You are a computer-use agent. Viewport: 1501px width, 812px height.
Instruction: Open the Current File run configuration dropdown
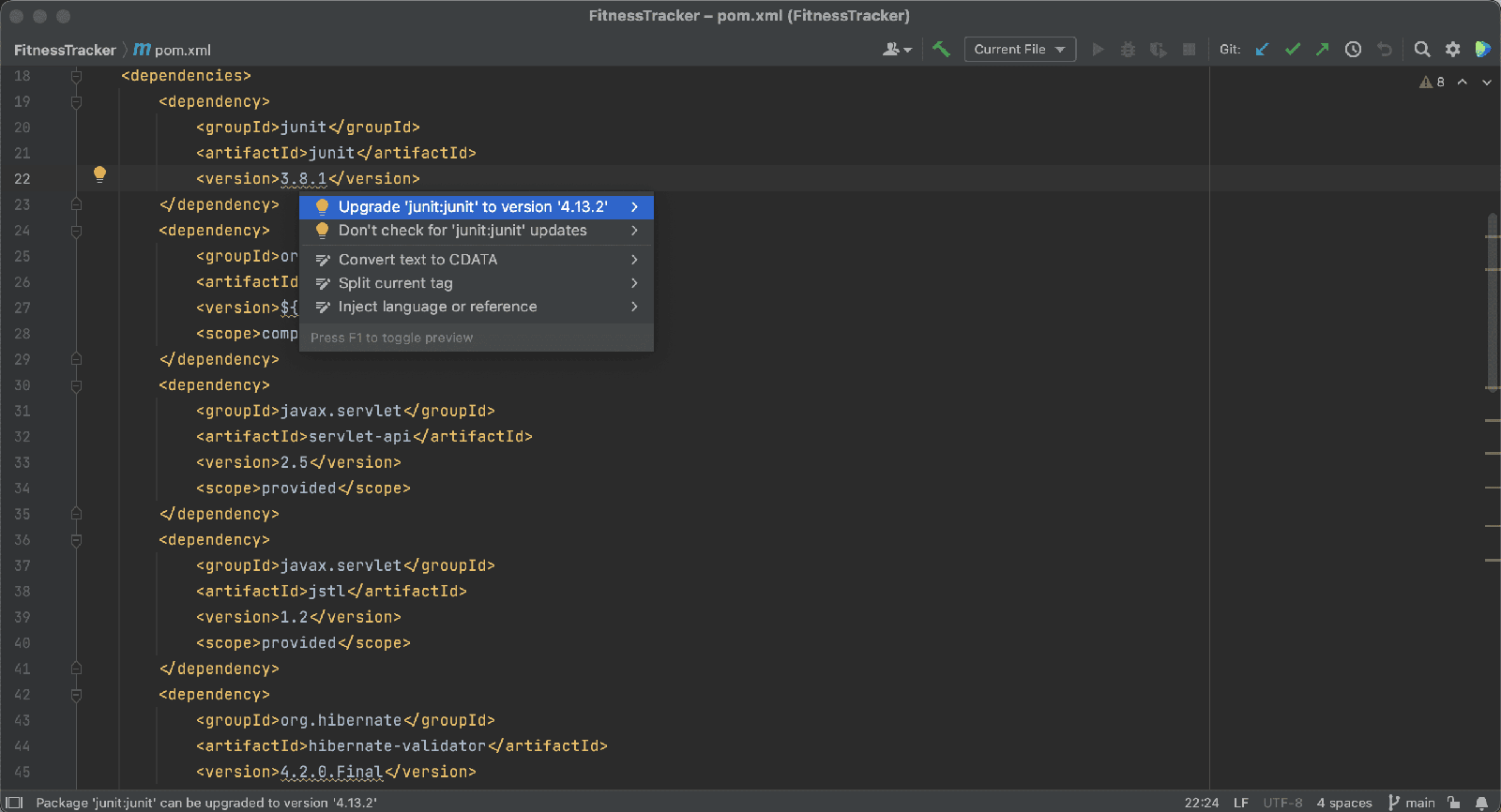[x=1020, y=50]
